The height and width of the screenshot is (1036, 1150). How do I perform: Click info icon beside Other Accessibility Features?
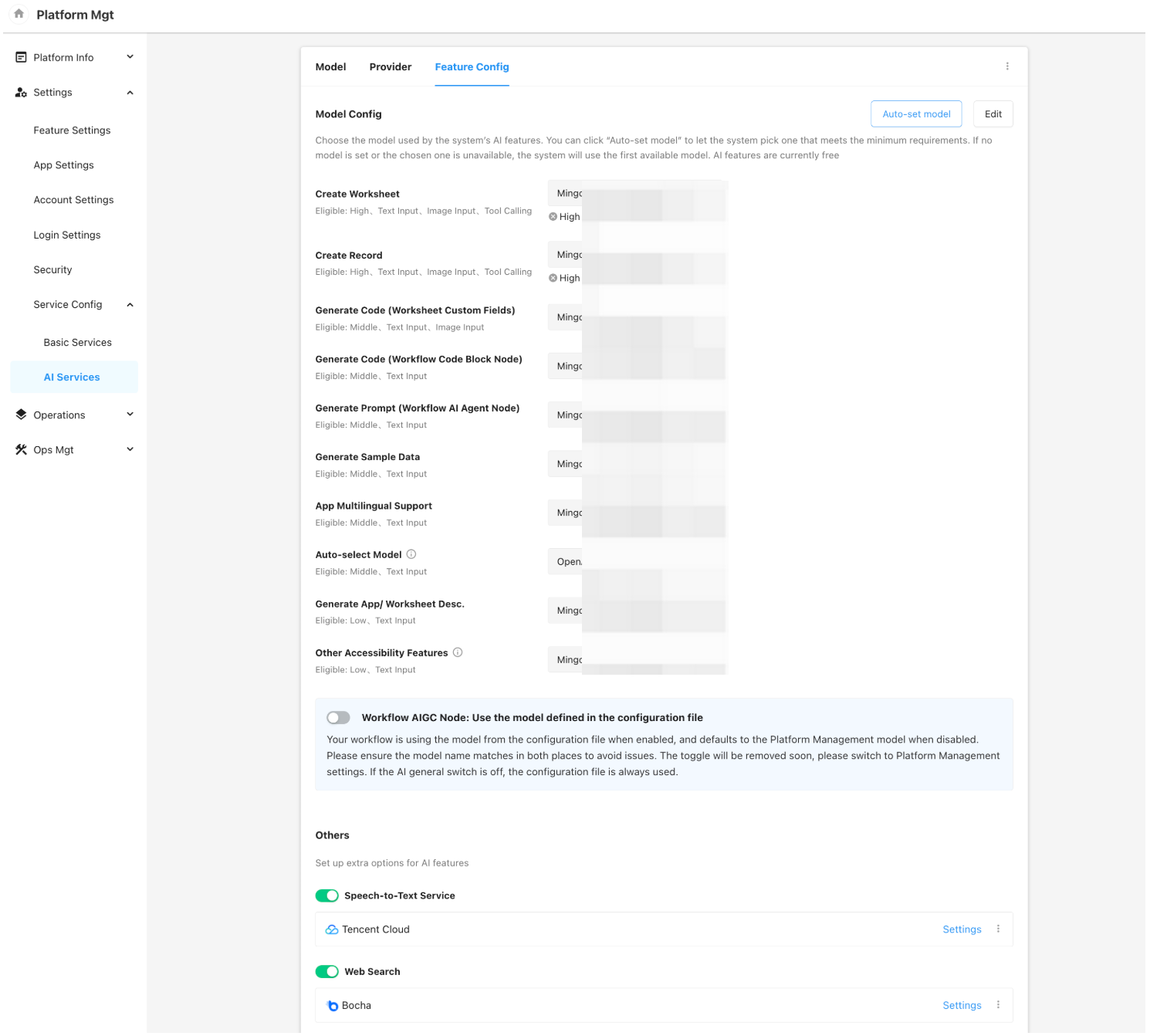coord(458,652)
